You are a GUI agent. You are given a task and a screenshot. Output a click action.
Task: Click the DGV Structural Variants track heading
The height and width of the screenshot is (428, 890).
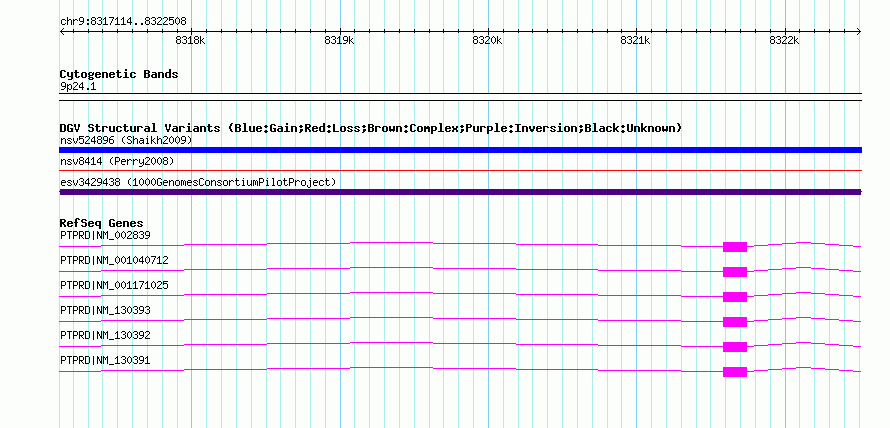[x=371, y=128]
